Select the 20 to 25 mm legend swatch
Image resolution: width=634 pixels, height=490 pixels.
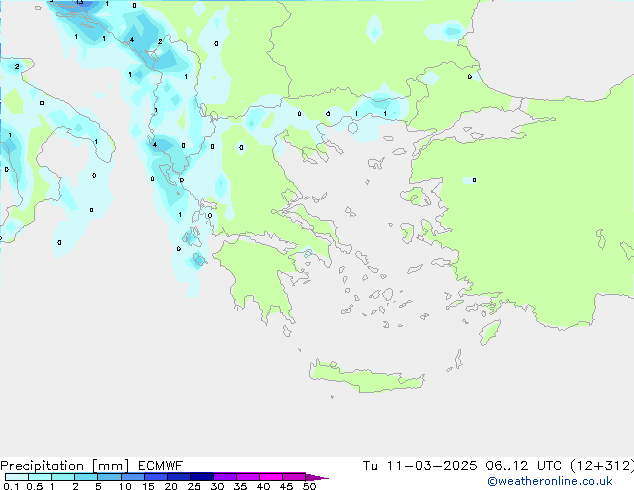(178, 477)
